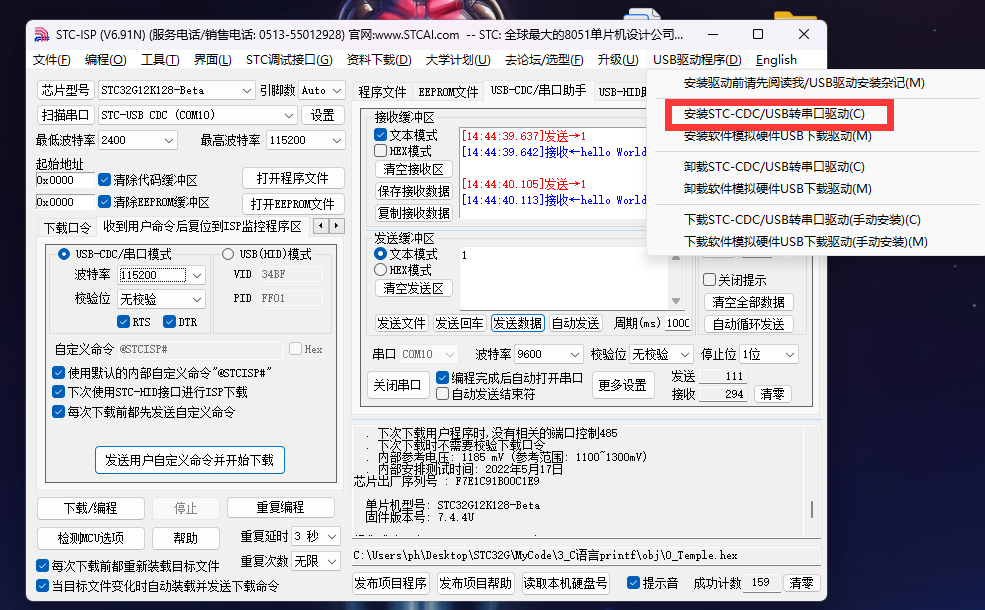985x610 pixels.
Task: Switch to the EEPROM文件 tab
Action: (448, 92)
